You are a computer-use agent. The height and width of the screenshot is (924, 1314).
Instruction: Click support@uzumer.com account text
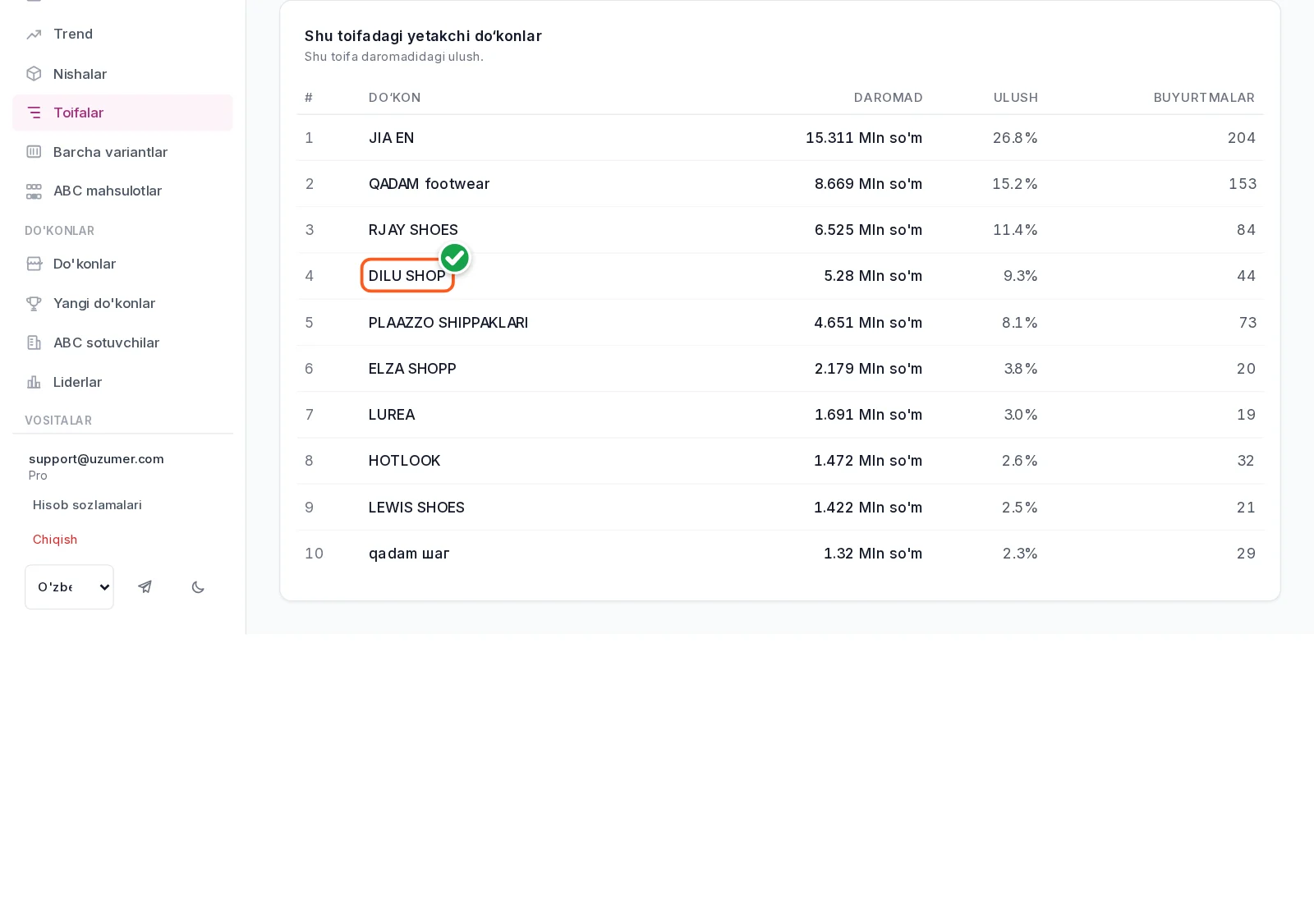pos(96,459)
